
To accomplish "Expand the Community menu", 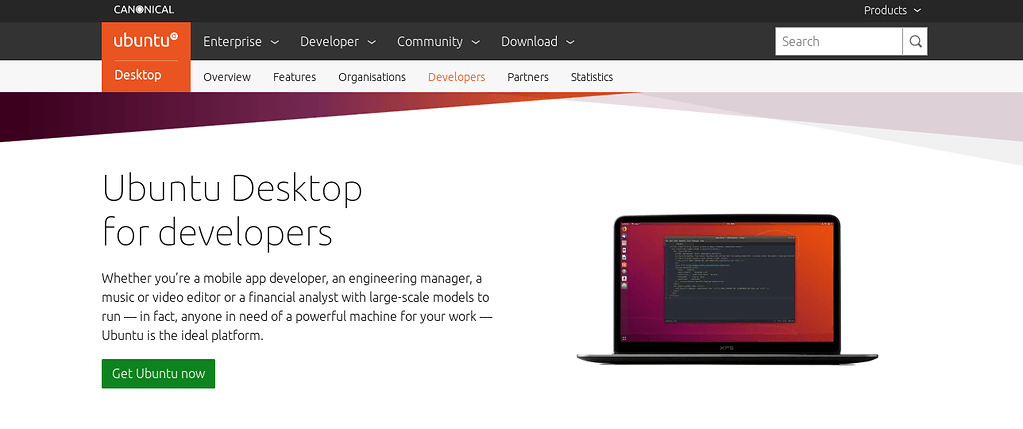I will 438,42.
